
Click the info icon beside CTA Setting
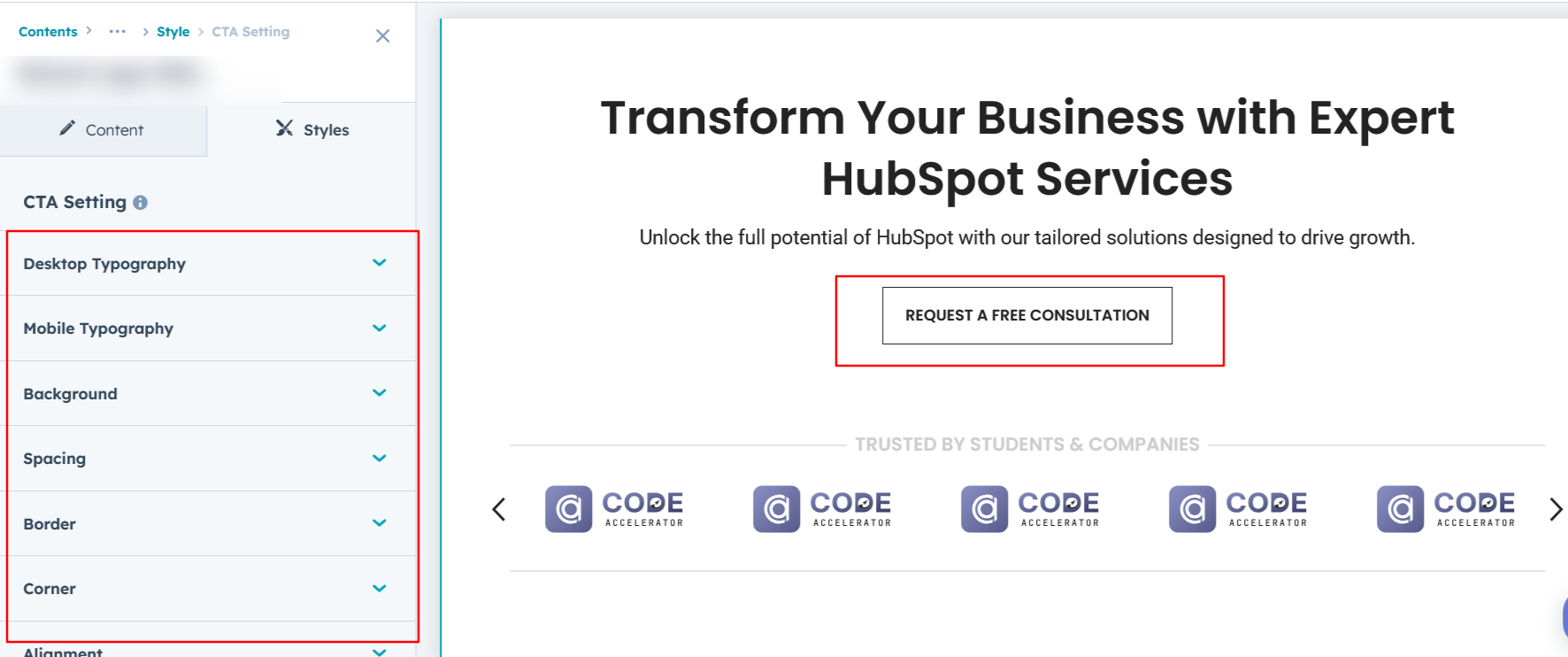pos(141,203)
